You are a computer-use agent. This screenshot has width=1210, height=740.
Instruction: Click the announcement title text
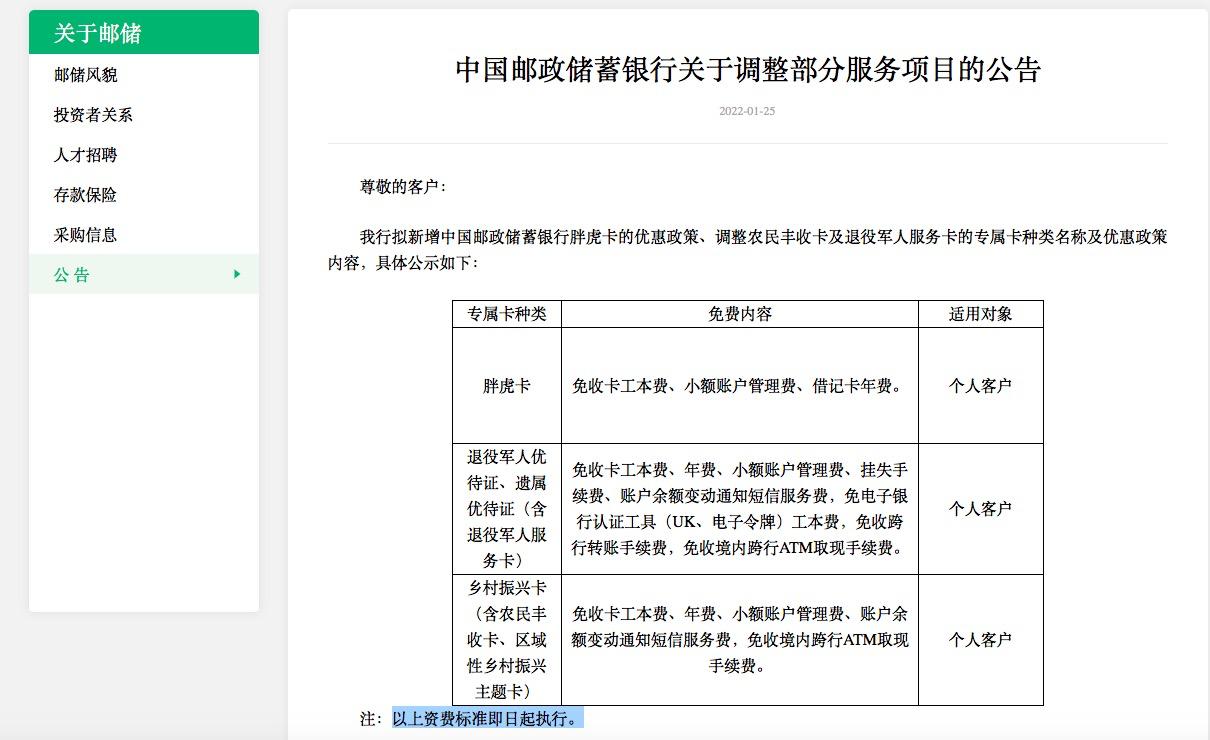748,70
